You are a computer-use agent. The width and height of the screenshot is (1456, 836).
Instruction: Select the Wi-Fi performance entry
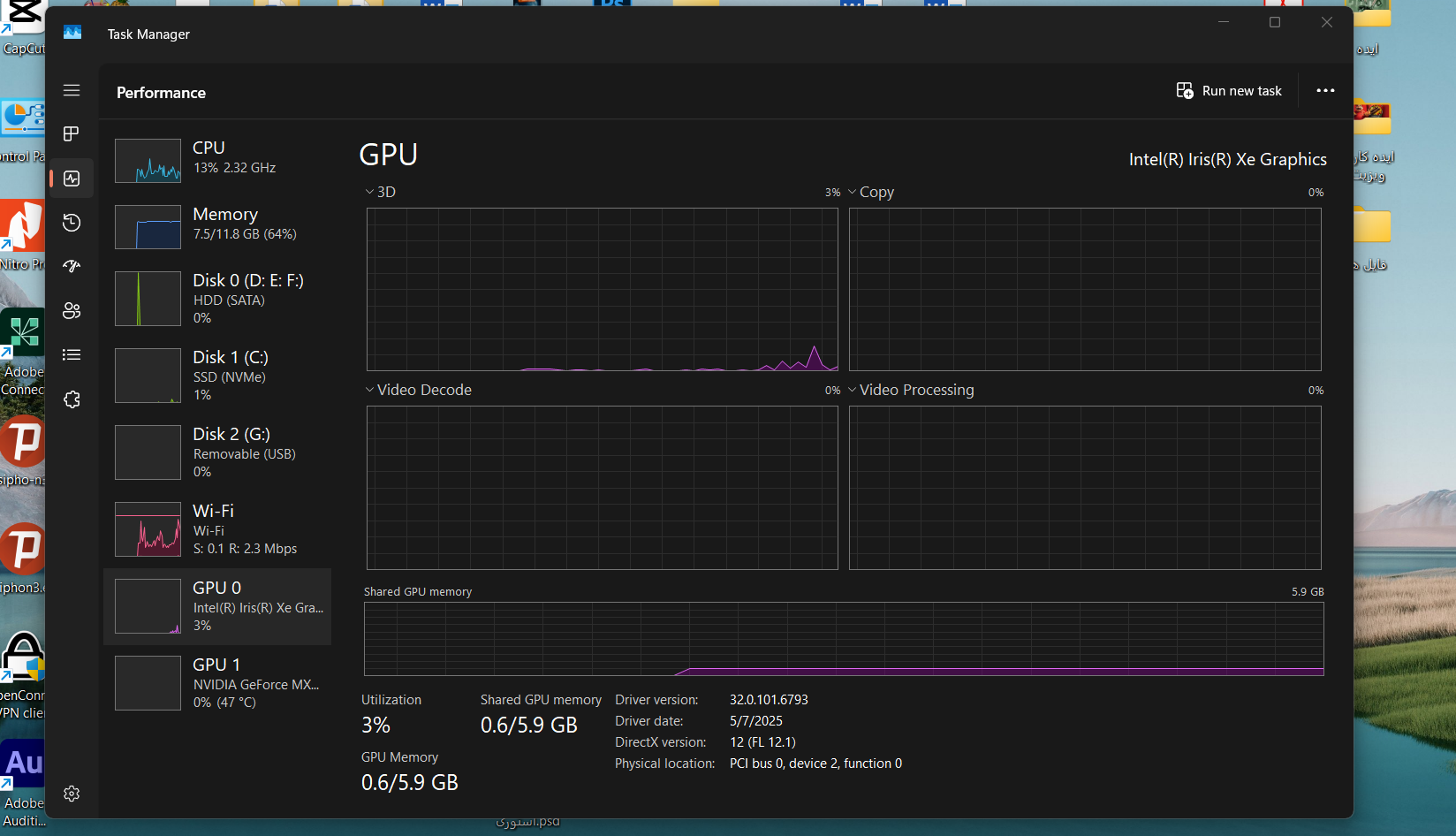217,528
